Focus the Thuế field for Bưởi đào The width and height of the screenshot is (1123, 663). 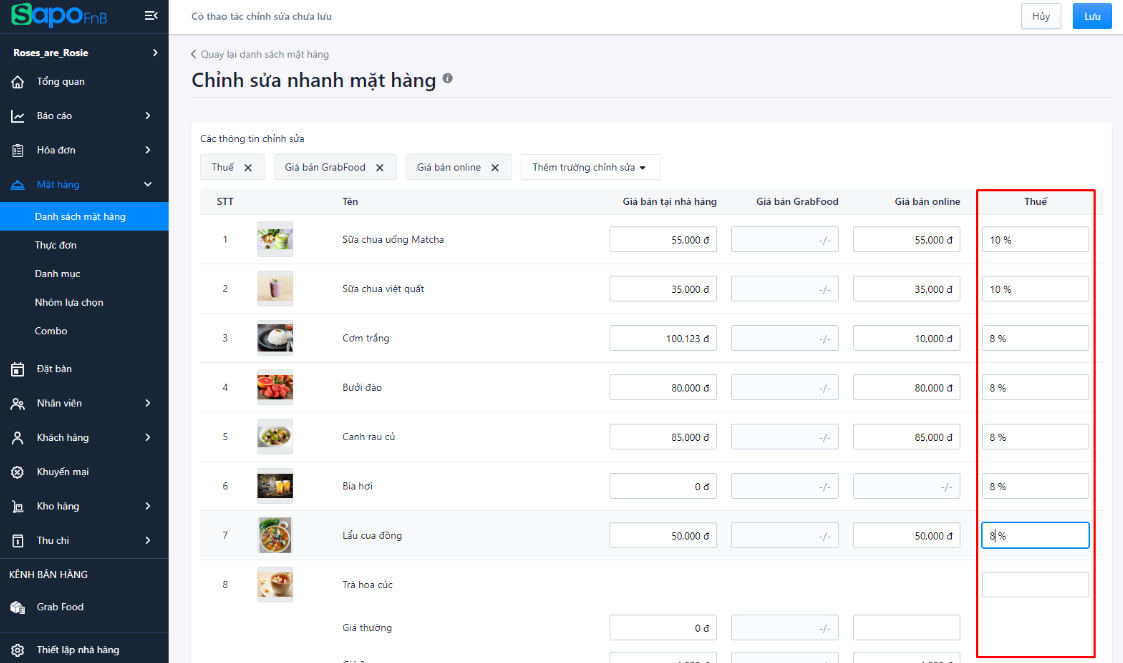tap(1036, 387)
